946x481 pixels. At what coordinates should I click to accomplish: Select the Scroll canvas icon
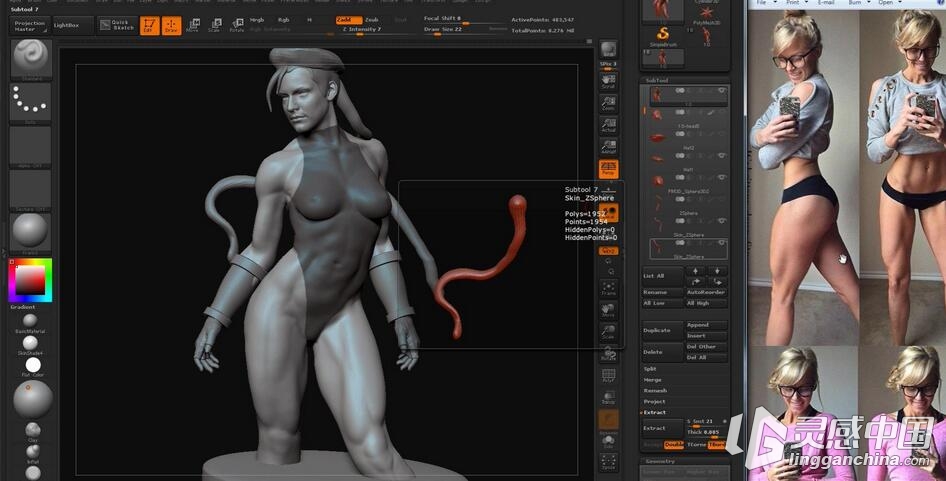[x=608, y=81]
